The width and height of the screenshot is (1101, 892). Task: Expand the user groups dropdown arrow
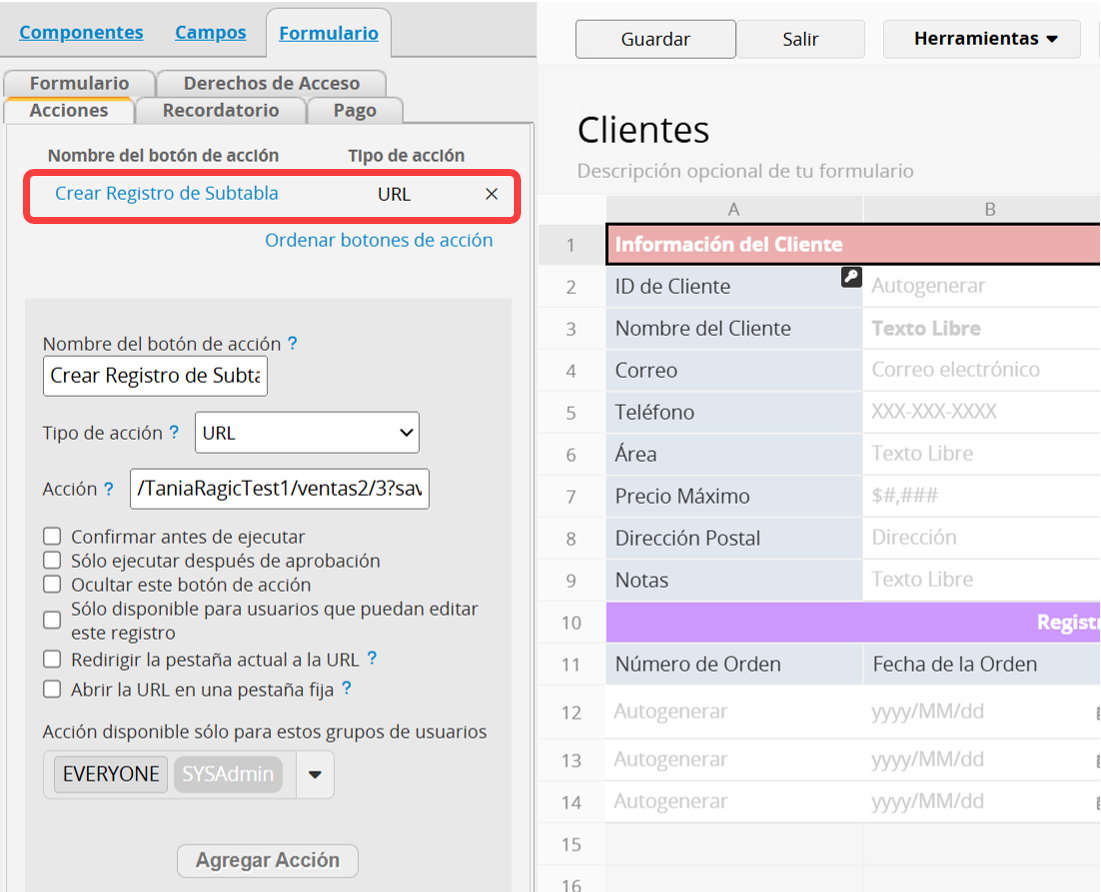point(315,775)
